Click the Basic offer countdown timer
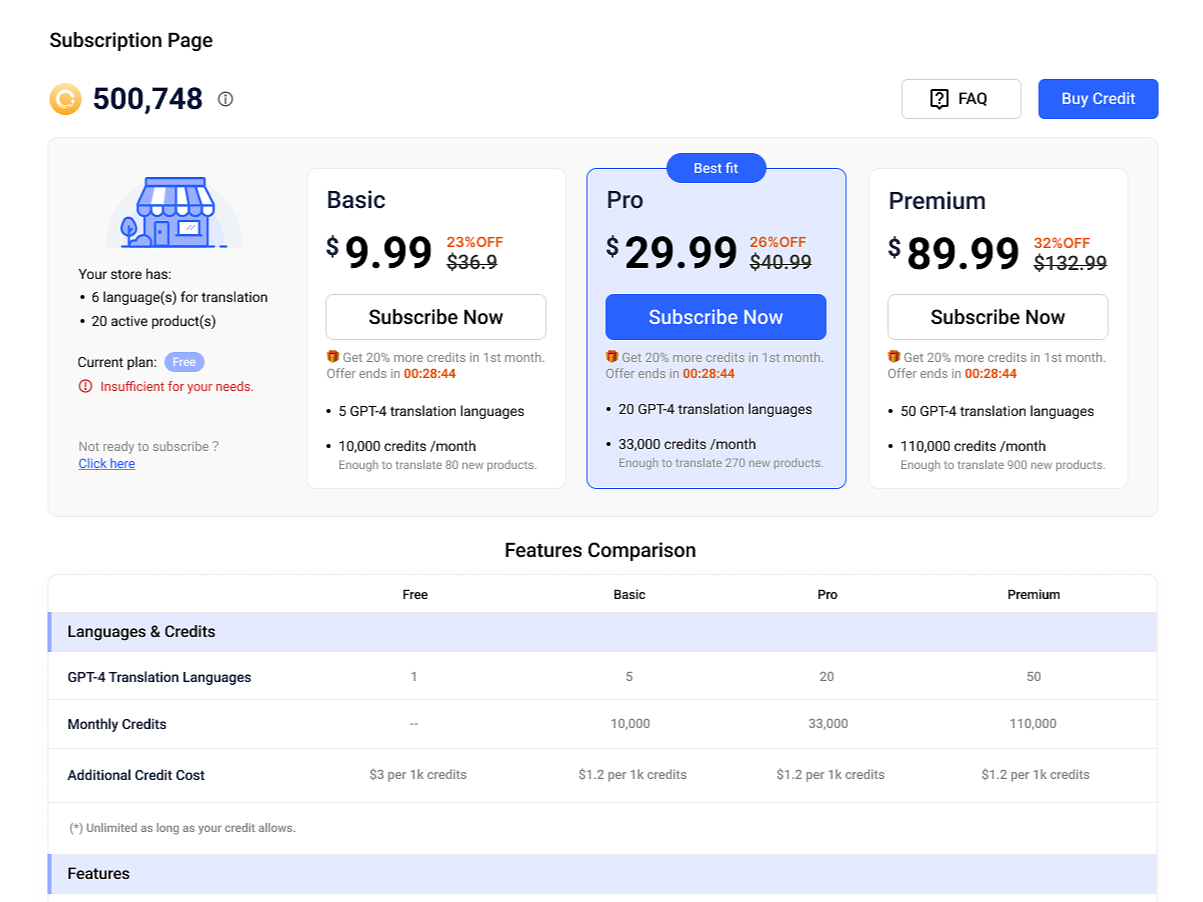This screenshot has height=902, width=1203. (430, 374)
